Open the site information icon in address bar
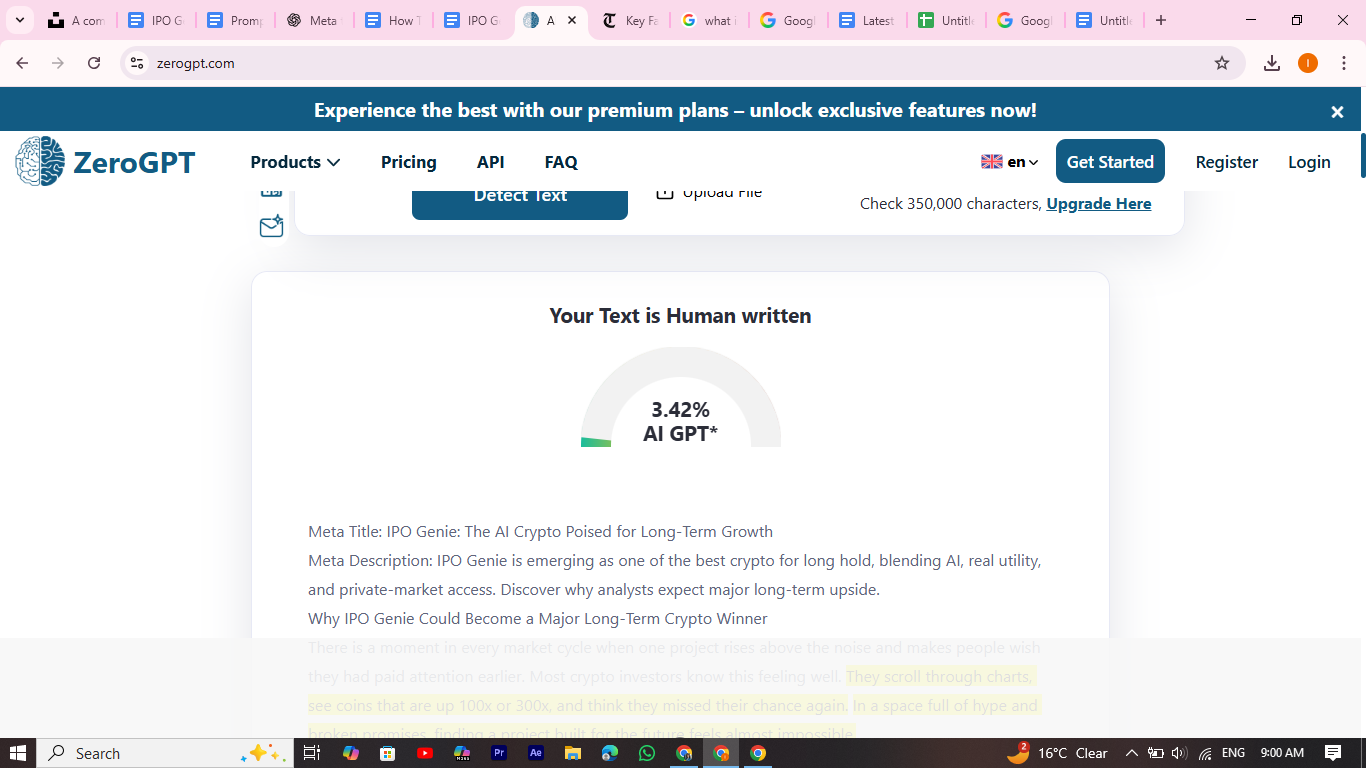This screenshot has height=768, width=1366. click(x=137, y=63)
